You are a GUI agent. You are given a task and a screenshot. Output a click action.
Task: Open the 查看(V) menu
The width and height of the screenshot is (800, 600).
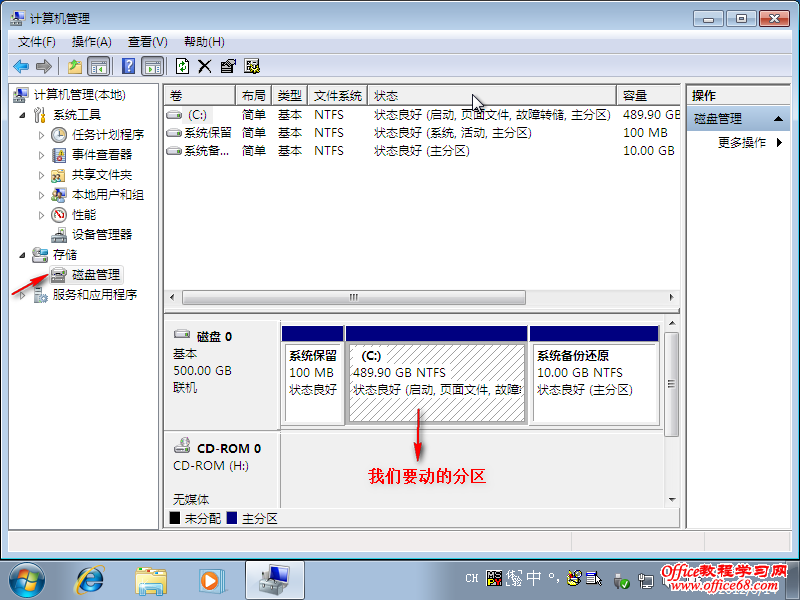tap(147, 41)
